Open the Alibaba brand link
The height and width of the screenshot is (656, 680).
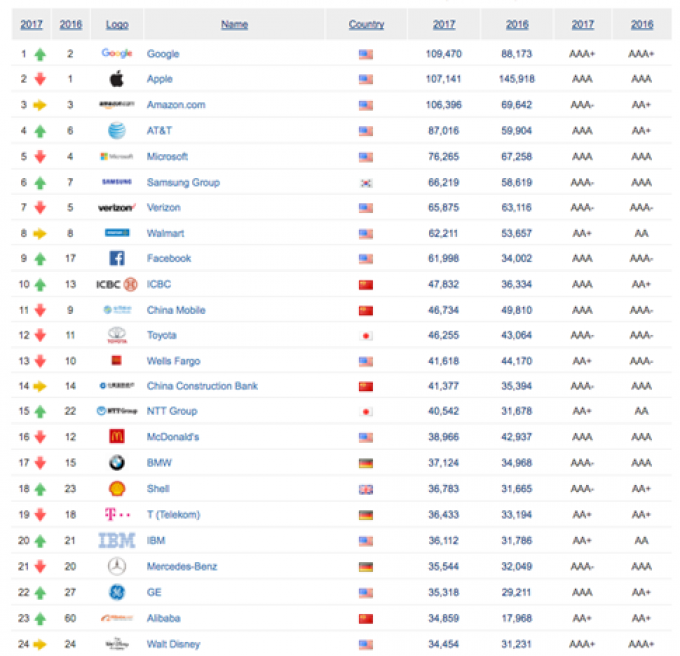163,618
